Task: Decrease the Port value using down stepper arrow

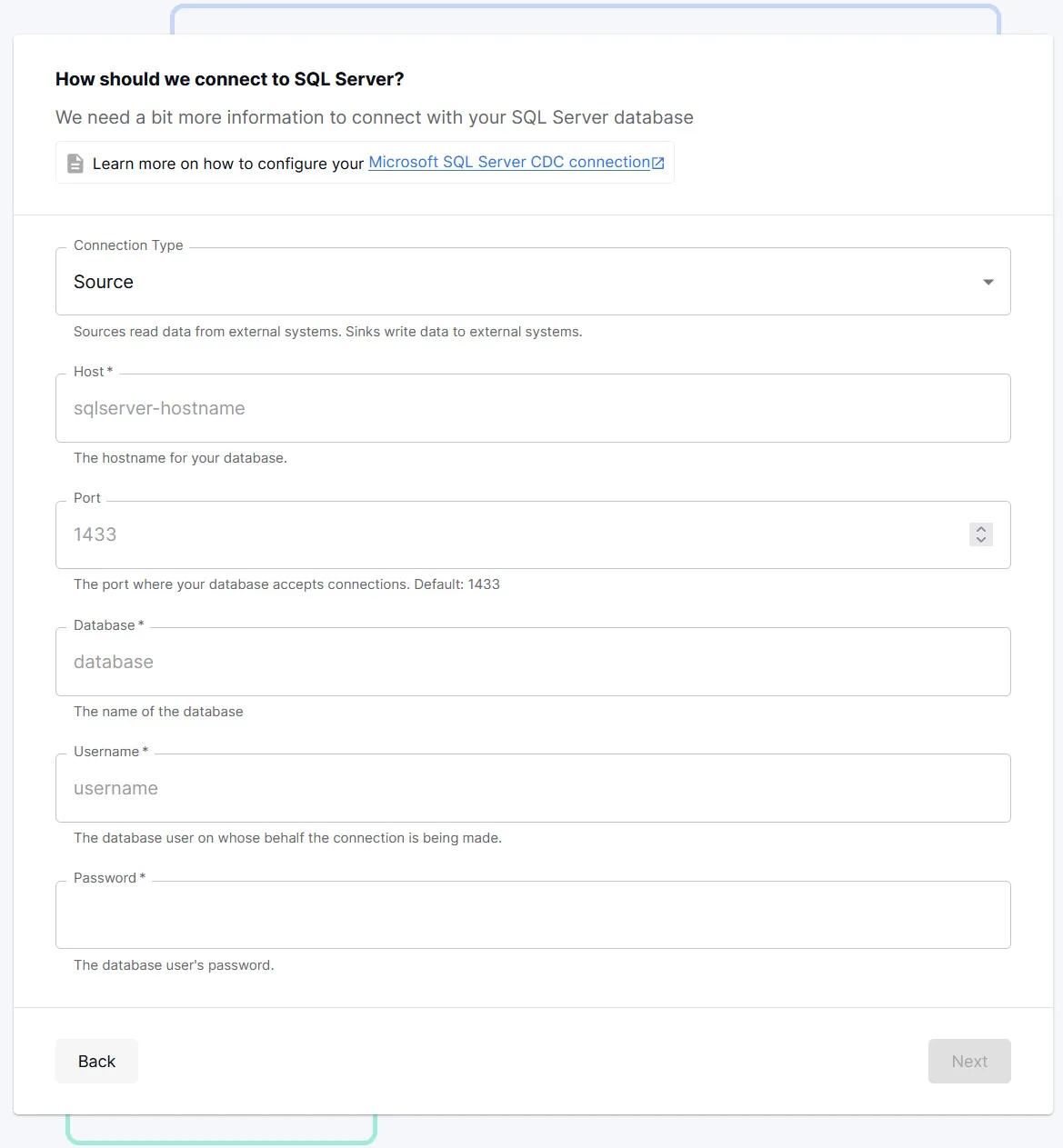Action: [x=981, y=540]
